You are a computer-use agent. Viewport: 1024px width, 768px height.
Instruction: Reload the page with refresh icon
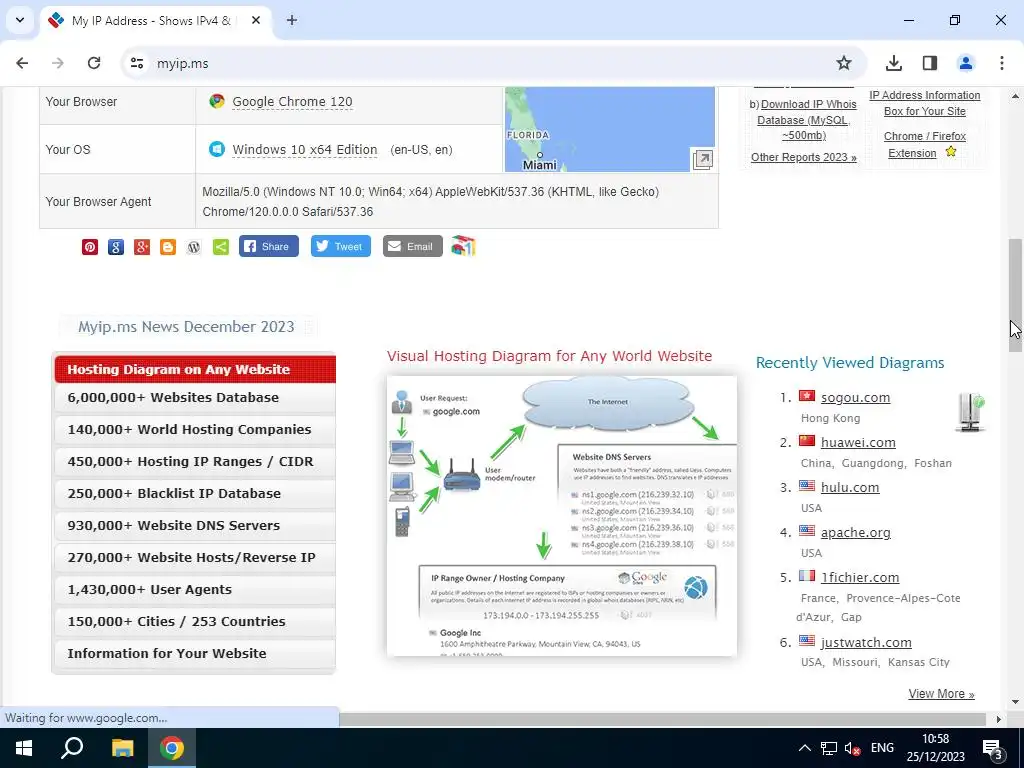click(x=94, y=63)
